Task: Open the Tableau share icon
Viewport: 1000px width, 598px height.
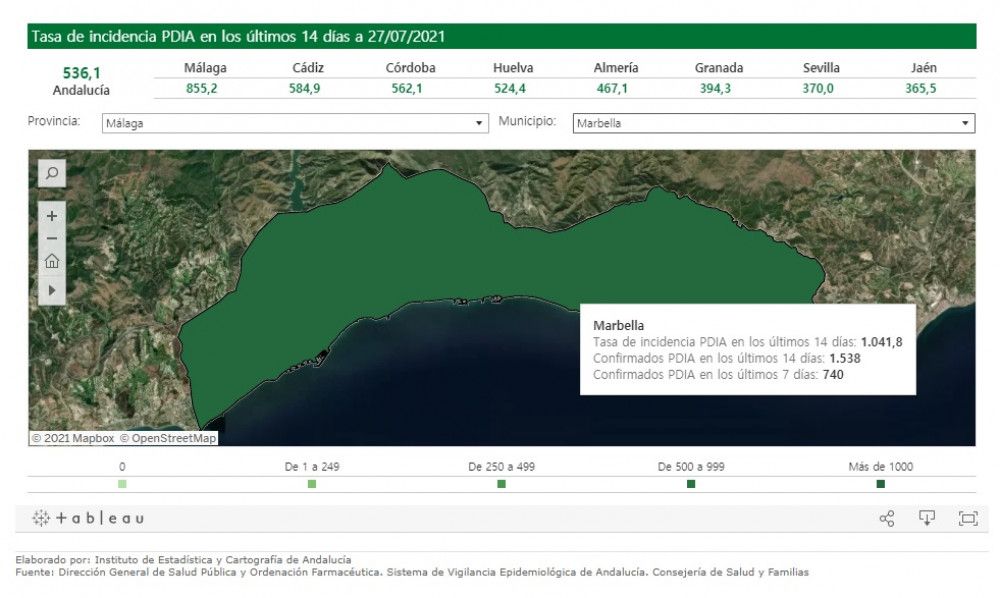Action: [886, 518]
